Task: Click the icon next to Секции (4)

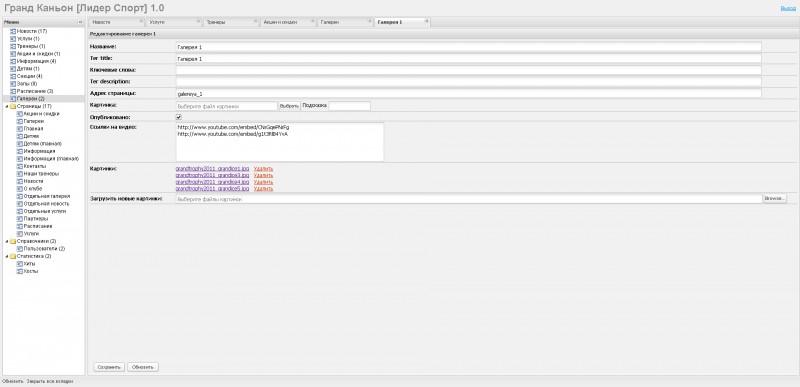Action: point(13,76)
